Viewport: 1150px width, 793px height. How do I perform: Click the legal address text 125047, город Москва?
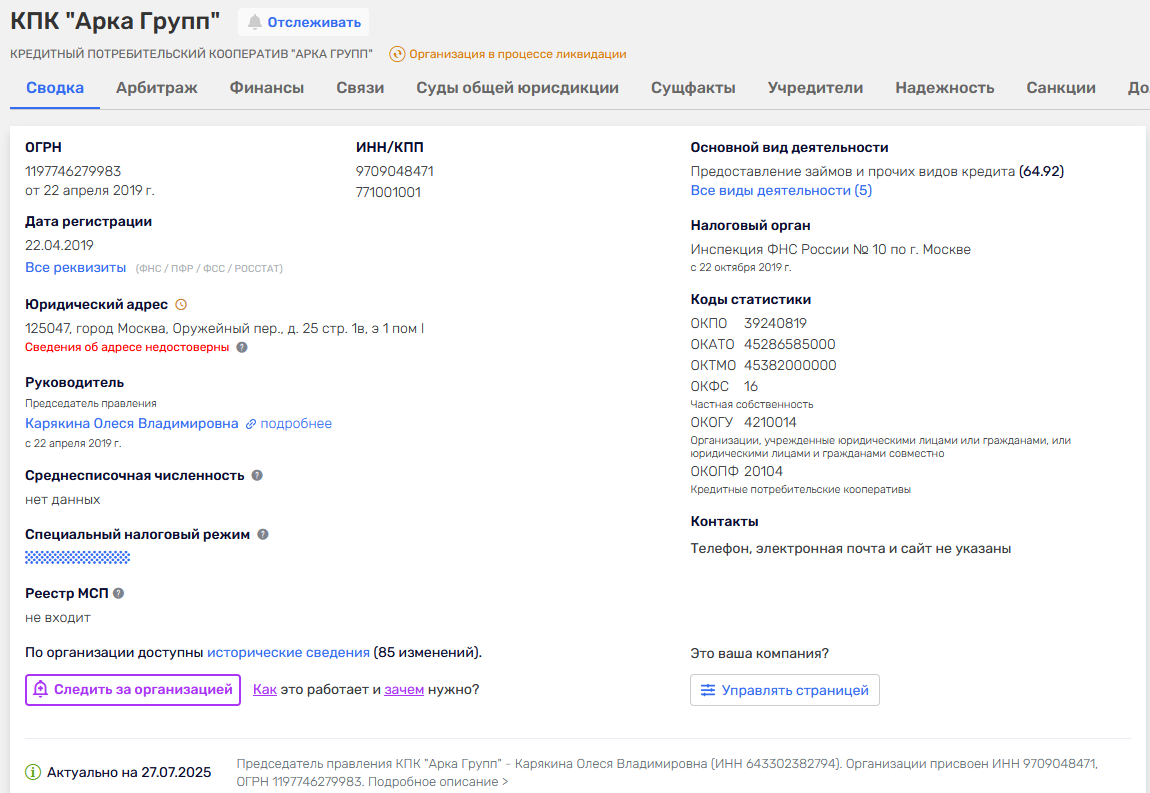coord(224,328)
